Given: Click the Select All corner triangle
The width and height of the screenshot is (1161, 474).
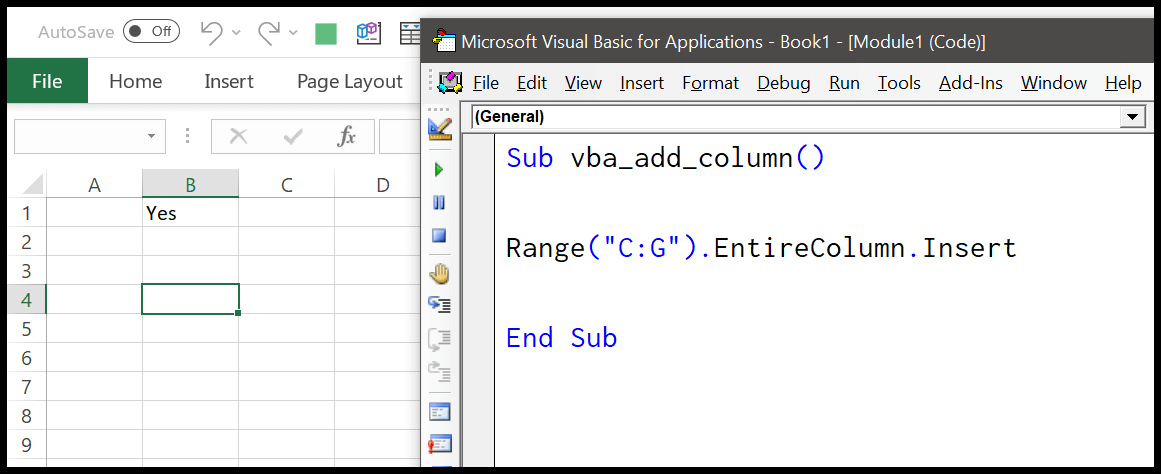Looking at the screenshot, I should (31, 184).
